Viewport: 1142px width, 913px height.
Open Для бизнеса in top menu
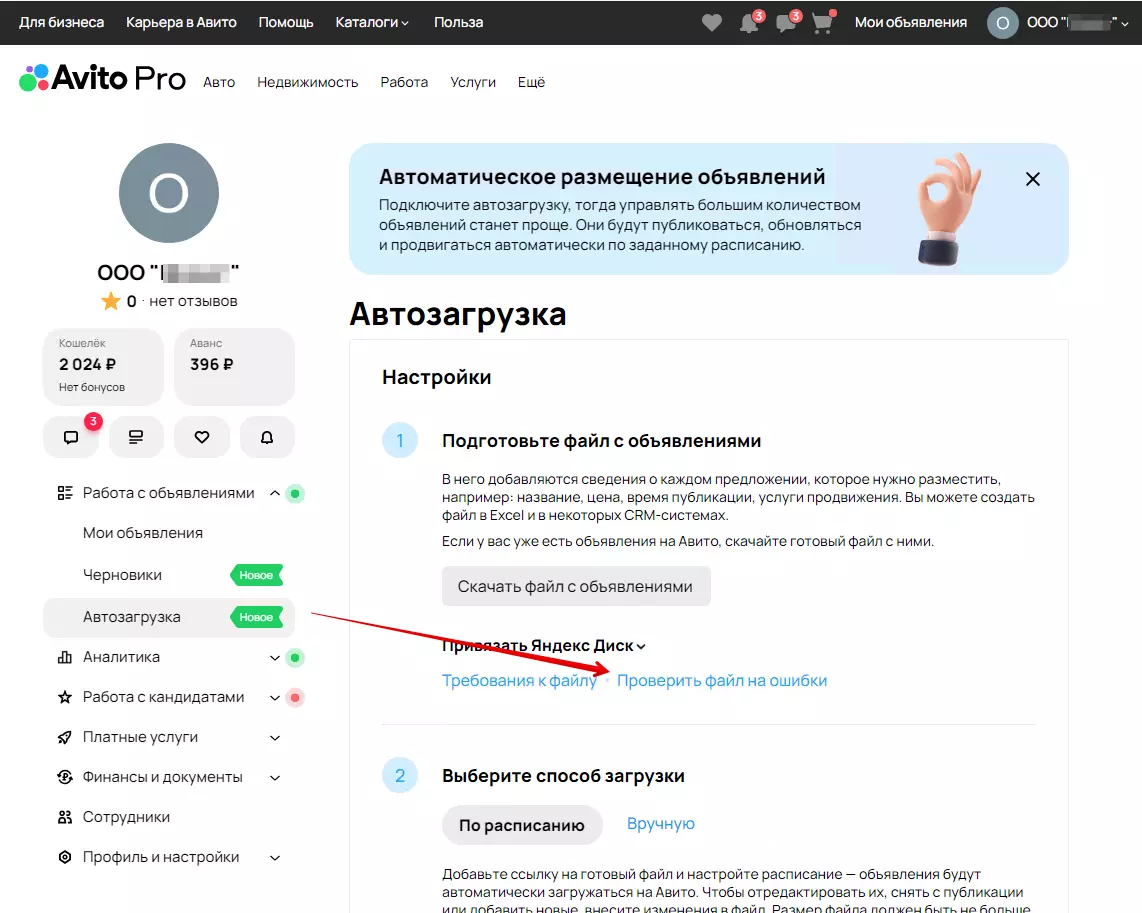click(x=61, y=23)
